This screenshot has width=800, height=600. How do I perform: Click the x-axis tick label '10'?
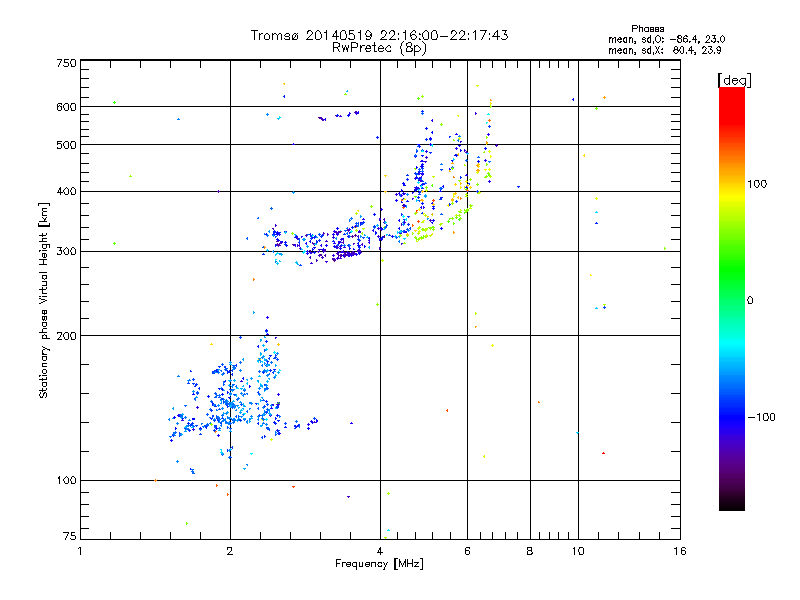(x=578, y=551)
